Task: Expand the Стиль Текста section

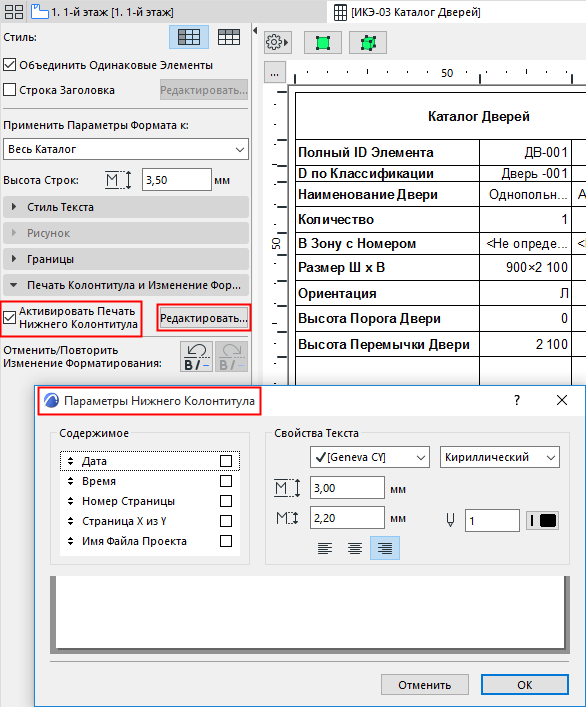Action: point(126,207)
